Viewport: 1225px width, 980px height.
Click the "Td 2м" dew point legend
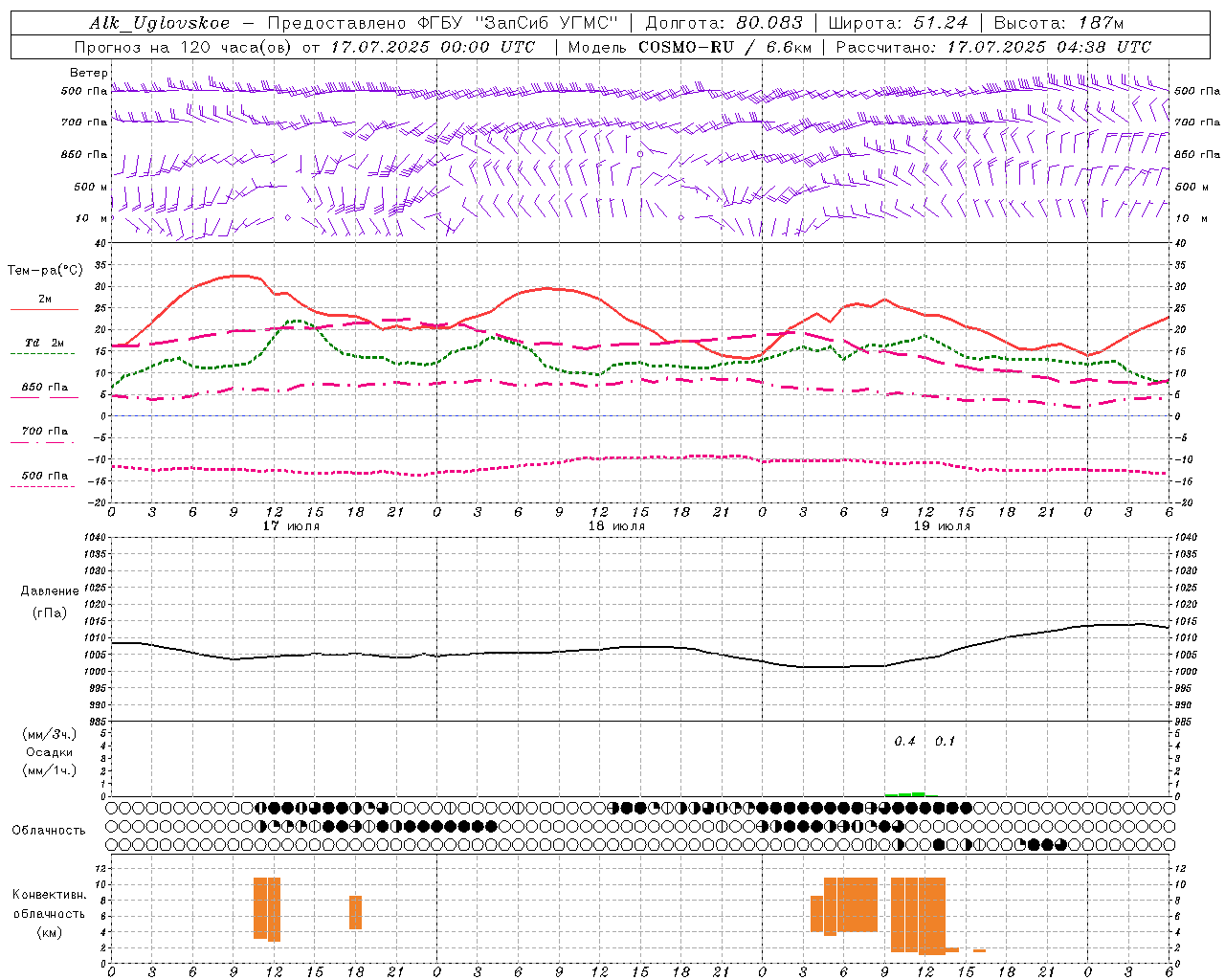tap(45, 343)
